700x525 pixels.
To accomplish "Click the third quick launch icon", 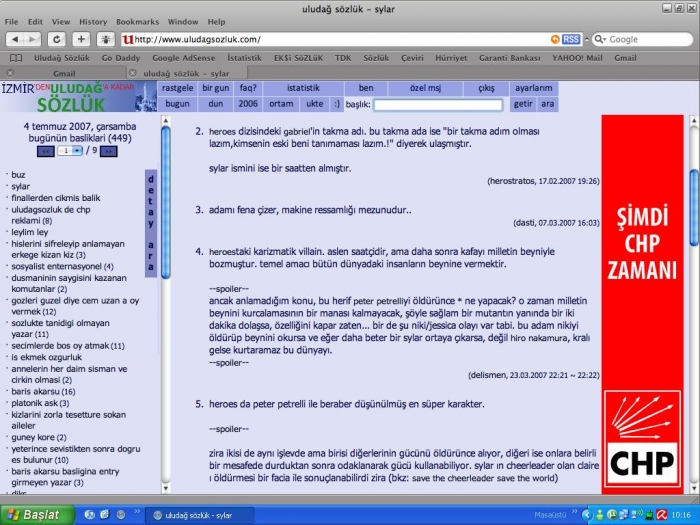I will pyautogui.click(x=121, y=515).
